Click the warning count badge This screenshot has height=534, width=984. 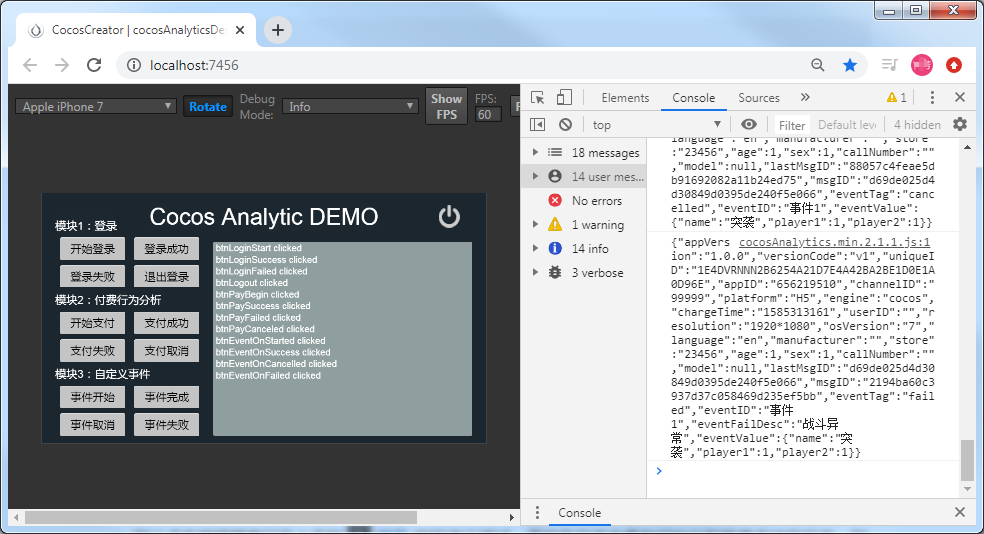pos(896,97)
